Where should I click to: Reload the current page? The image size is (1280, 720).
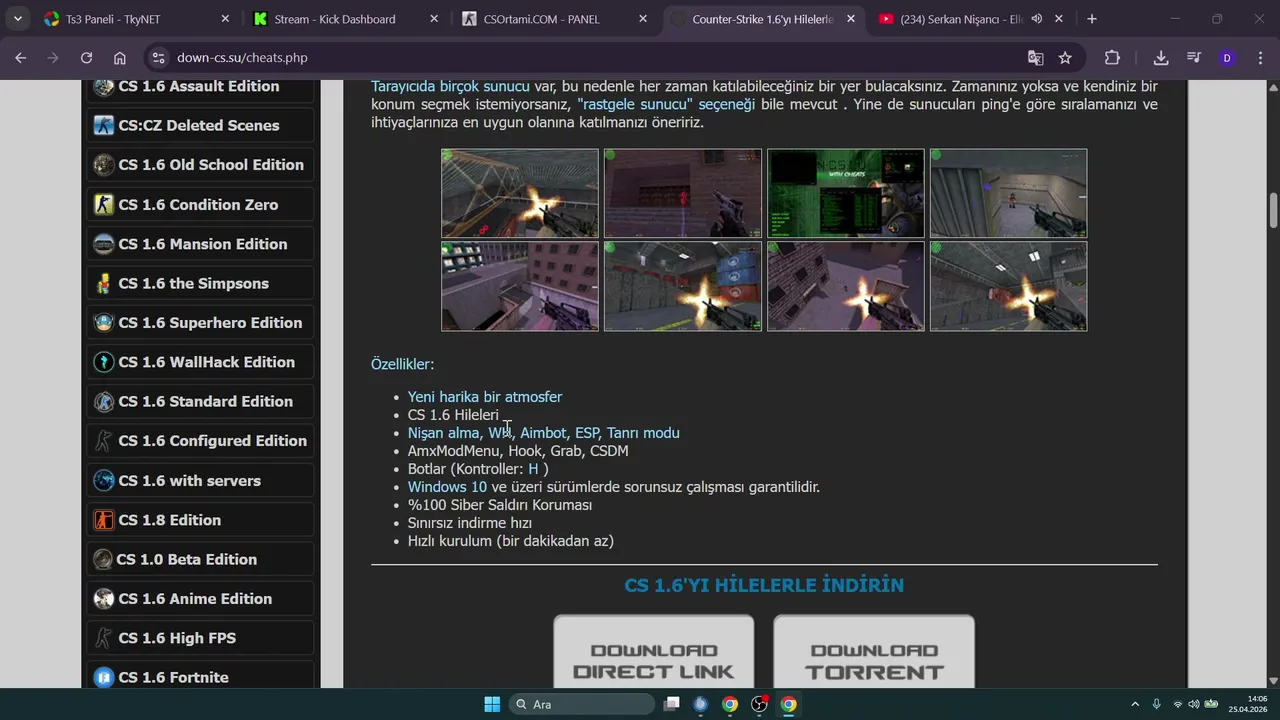pos(86,58)
